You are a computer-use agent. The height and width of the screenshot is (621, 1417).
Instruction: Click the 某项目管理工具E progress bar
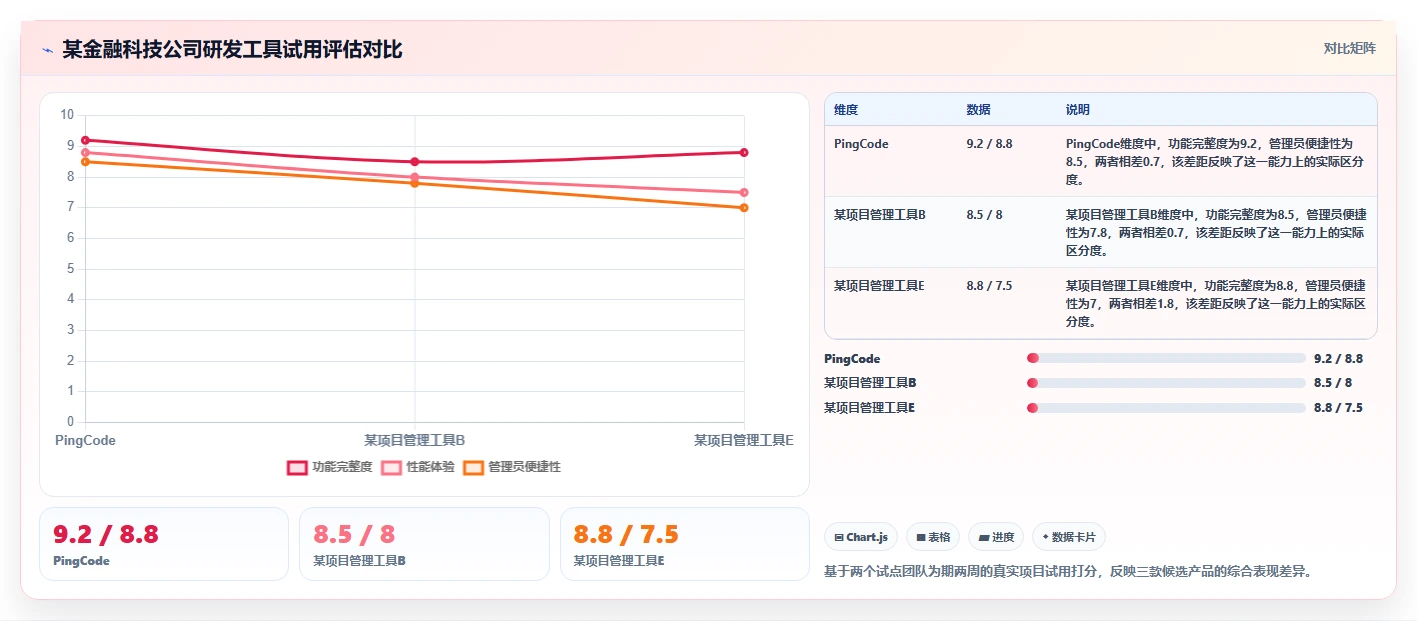tap(1166, 407)
